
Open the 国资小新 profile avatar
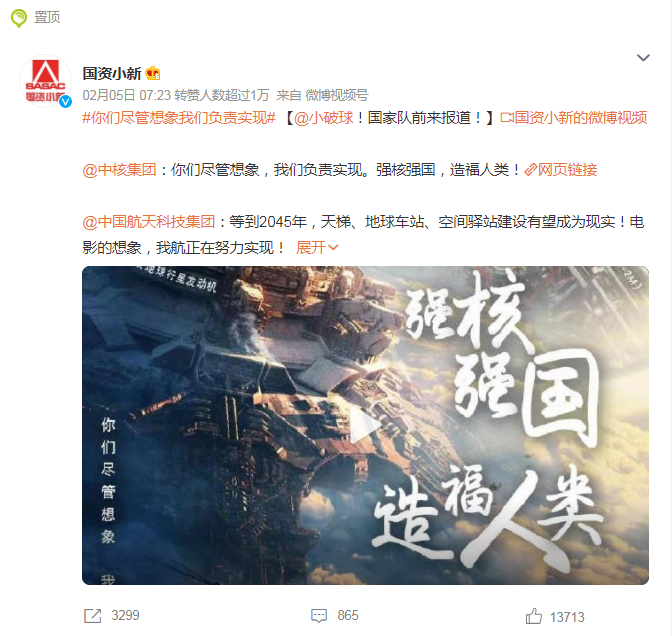point(45,81)
